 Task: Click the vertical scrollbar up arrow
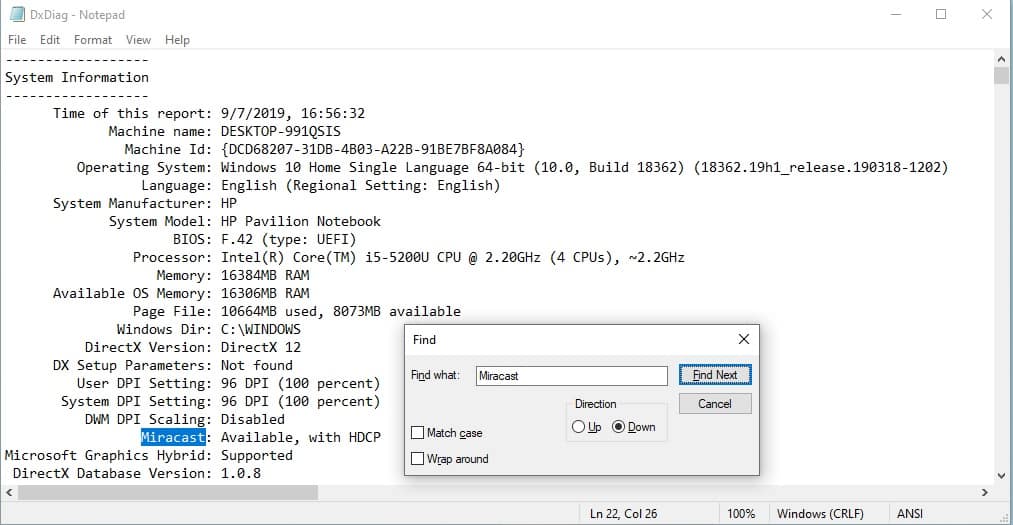pyautogui.click(x=1001, y=59)
